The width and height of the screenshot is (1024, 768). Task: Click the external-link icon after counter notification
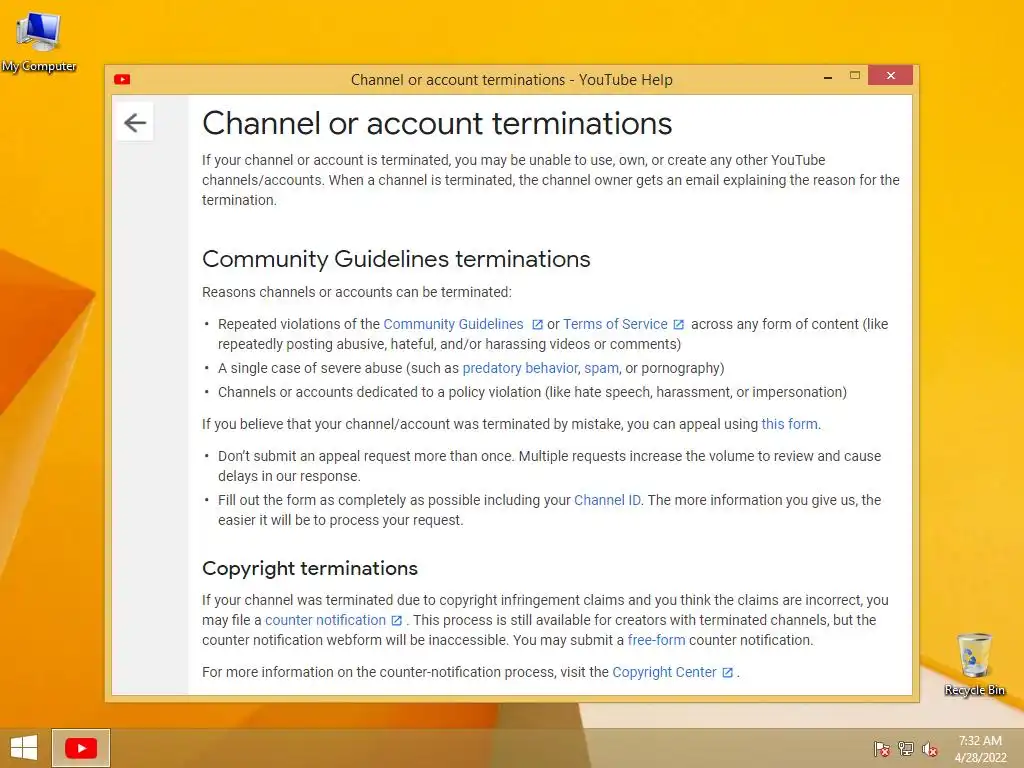396,620
